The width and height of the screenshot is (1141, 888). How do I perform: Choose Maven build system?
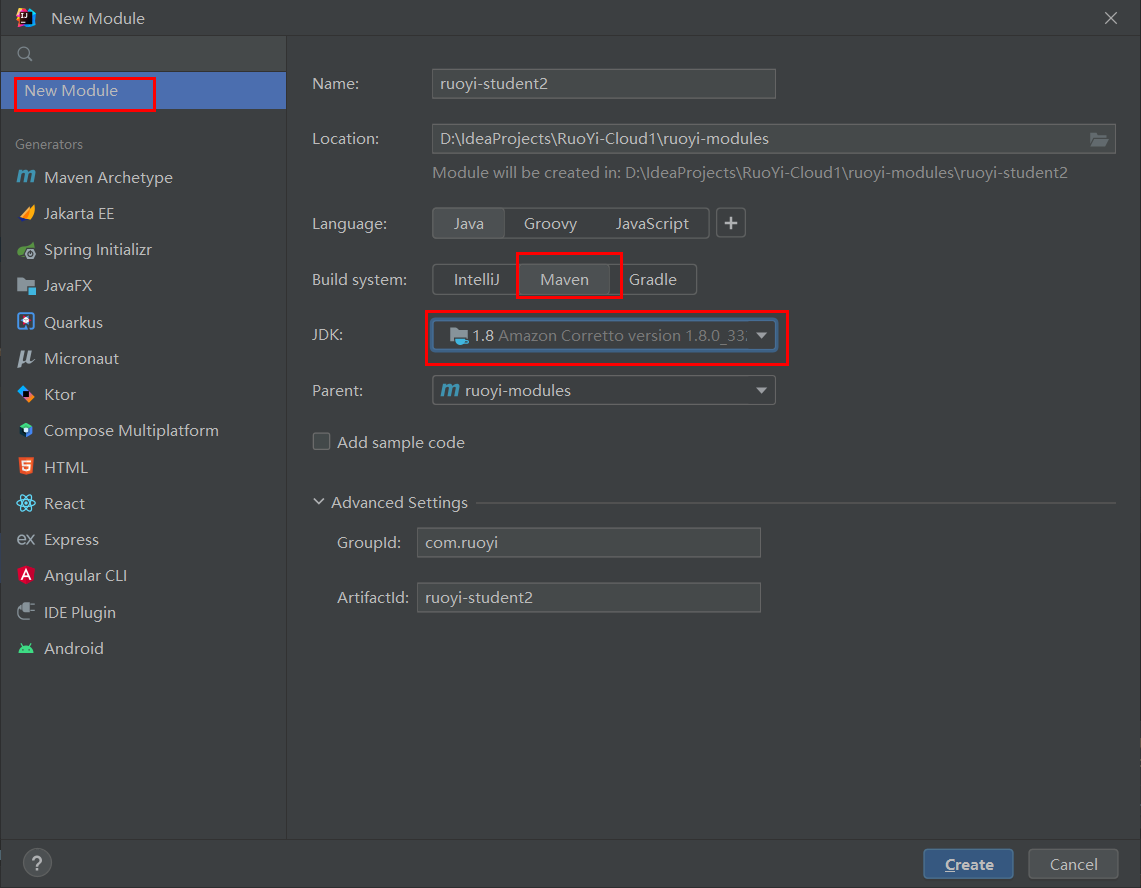tap(565, 280)
